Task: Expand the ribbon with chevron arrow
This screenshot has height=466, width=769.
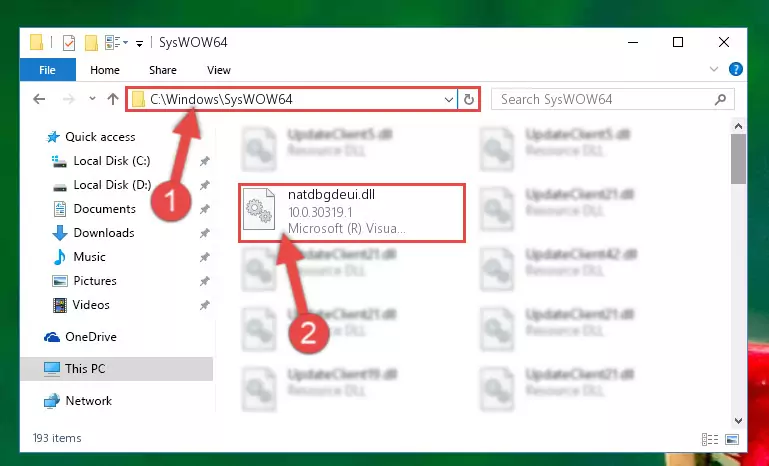Action: 714,70
